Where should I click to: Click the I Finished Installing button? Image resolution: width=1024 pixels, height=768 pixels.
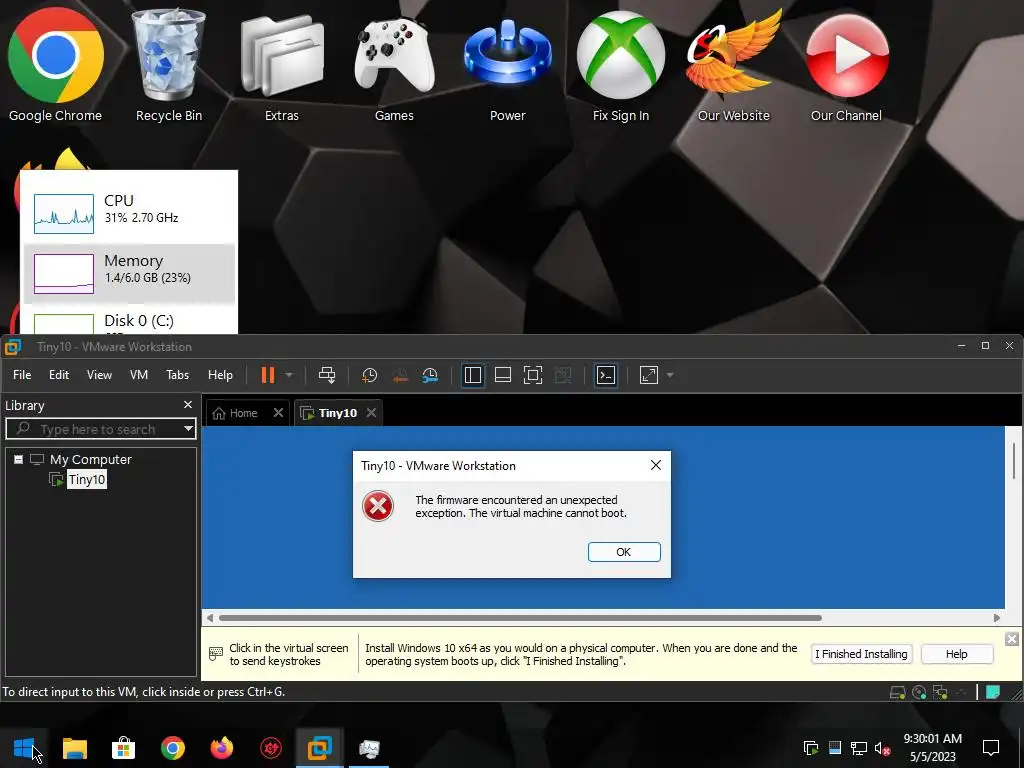[861, 654]
